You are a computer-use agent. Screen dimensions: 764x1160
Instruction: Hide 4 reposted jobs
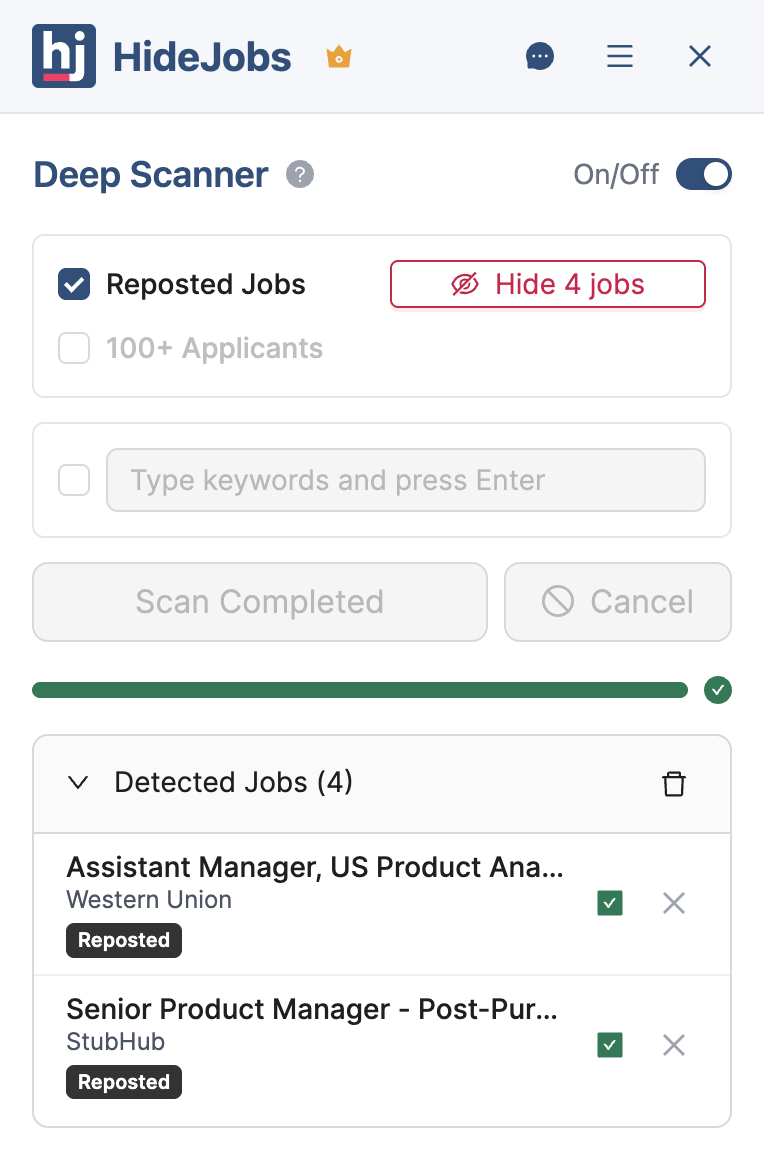[x=547, y=284]
